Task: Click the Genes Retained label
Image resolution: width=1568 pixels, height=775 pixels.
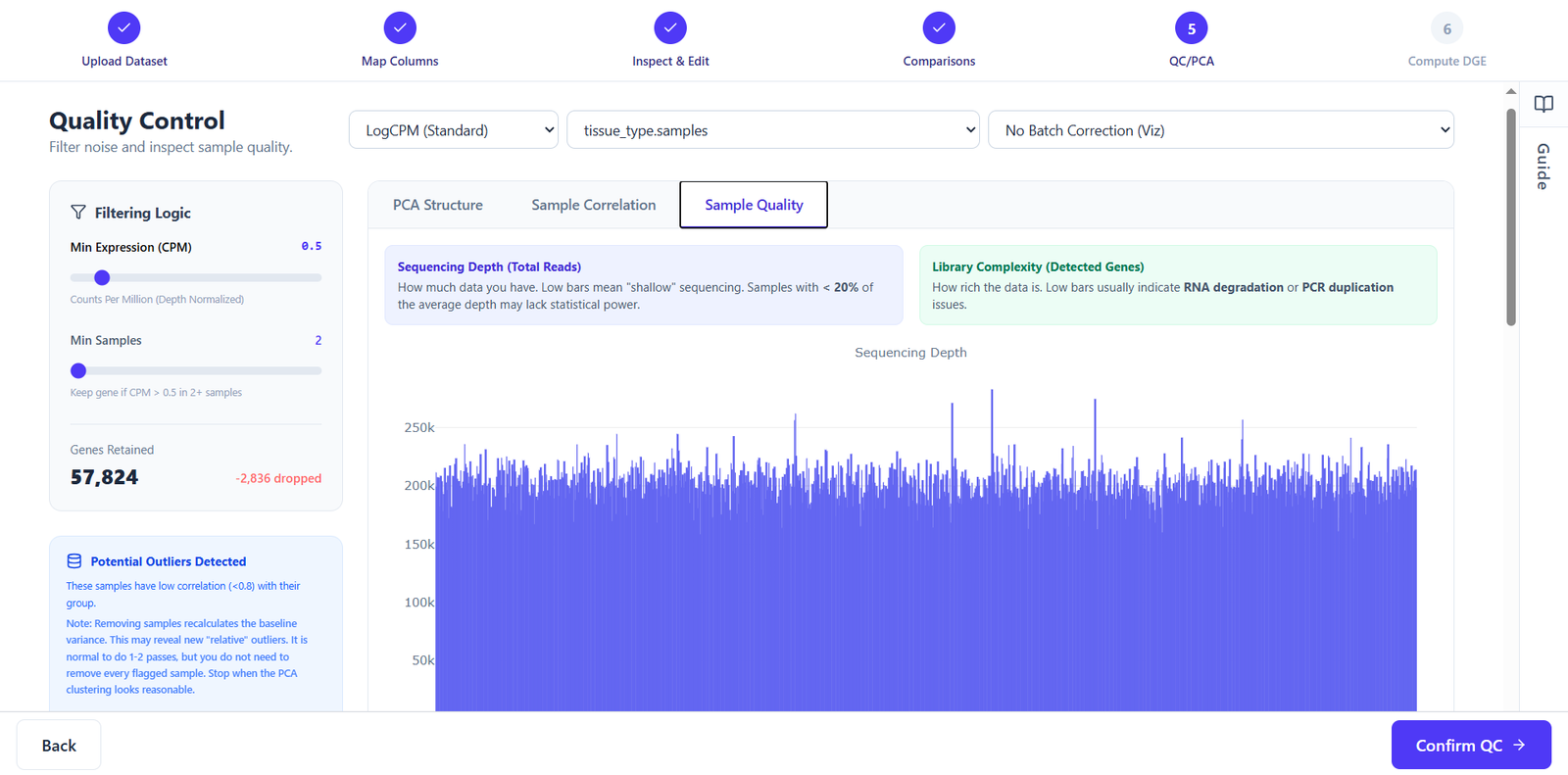Action: tap(112, 450)
